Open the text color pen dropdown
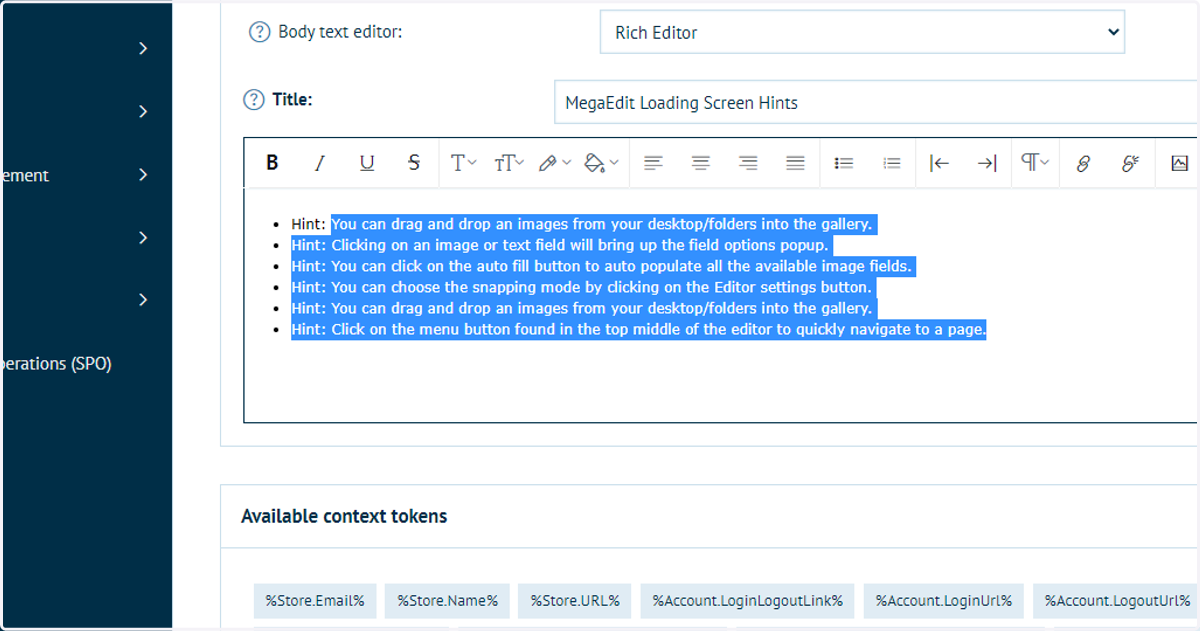The width and height of the screenshot is (1200, 631). pyautogui.click(x=554, y=163)
